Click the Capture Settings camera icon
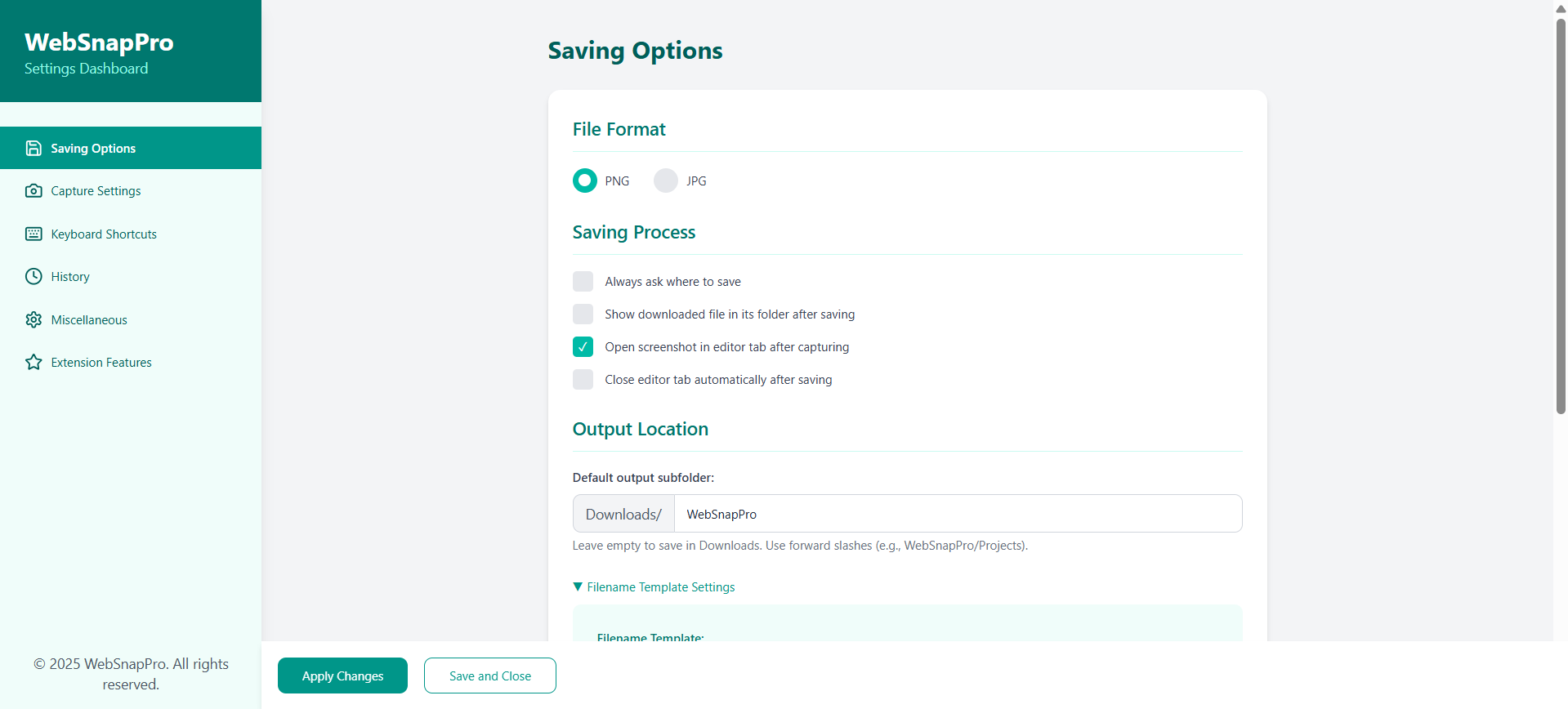This screenshot has width=1568, height=709. (34, 191)
